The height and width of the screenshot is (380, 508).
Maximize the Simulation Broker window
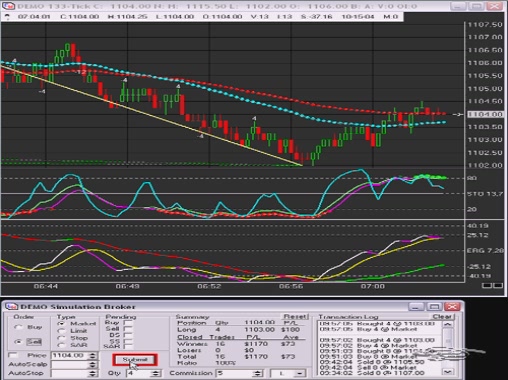(x=434, y=306)
